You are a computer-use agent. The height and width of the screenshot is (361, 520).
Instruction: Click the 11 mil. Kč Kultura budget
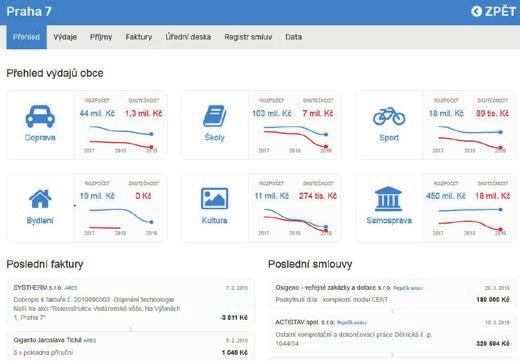(x=271, y=196)
